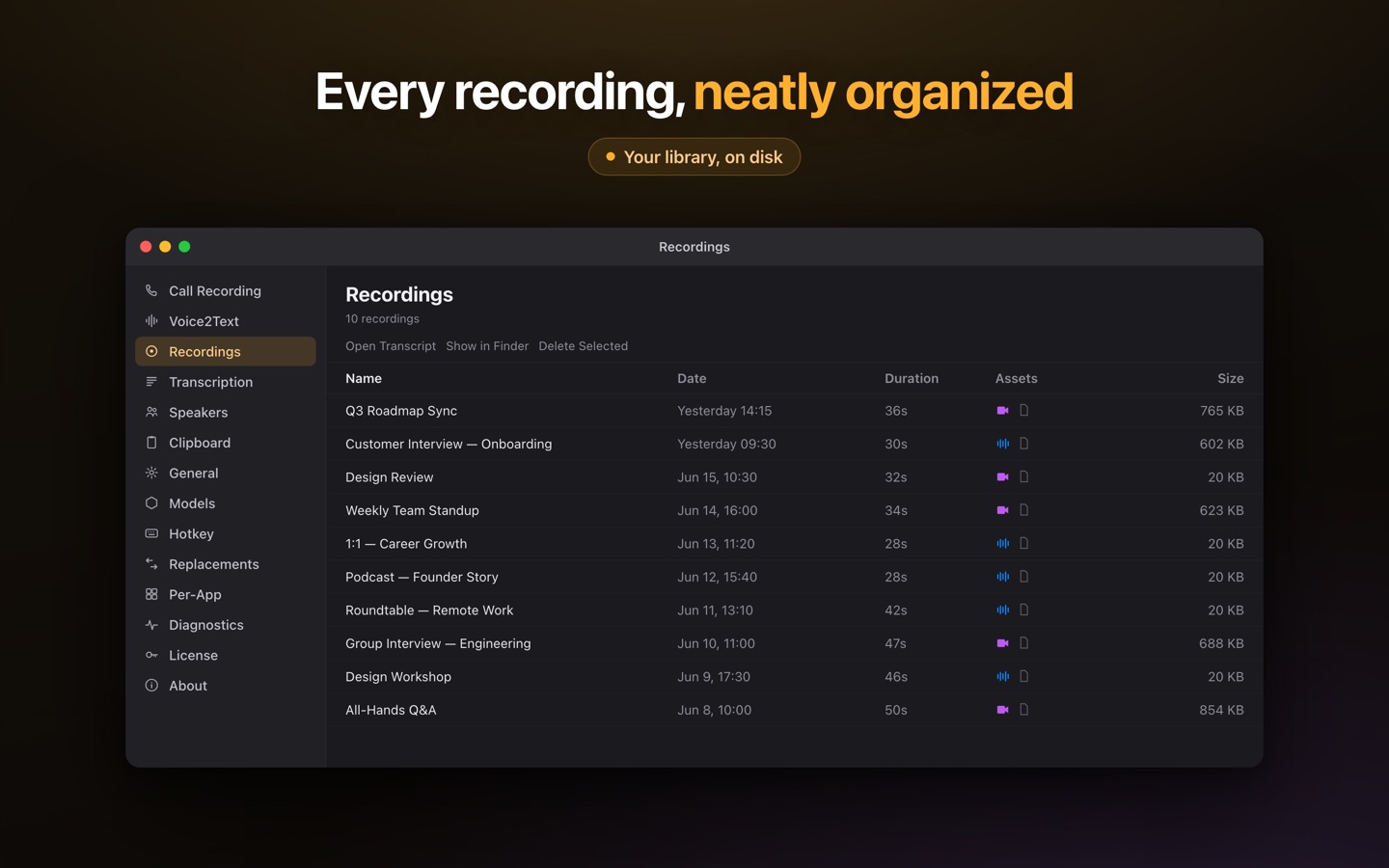
Task: Click the people icon beside Speakers
Action: [151, 412]
